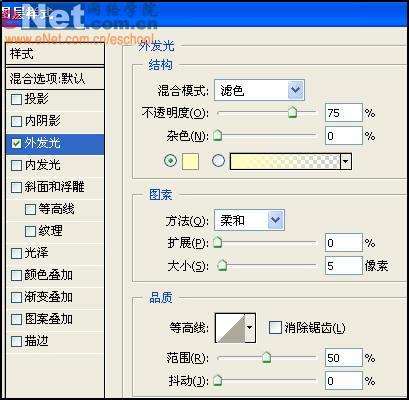Click the 范围 range slider handle
This screenshot has height=400, width=409.
pos(266,358)
